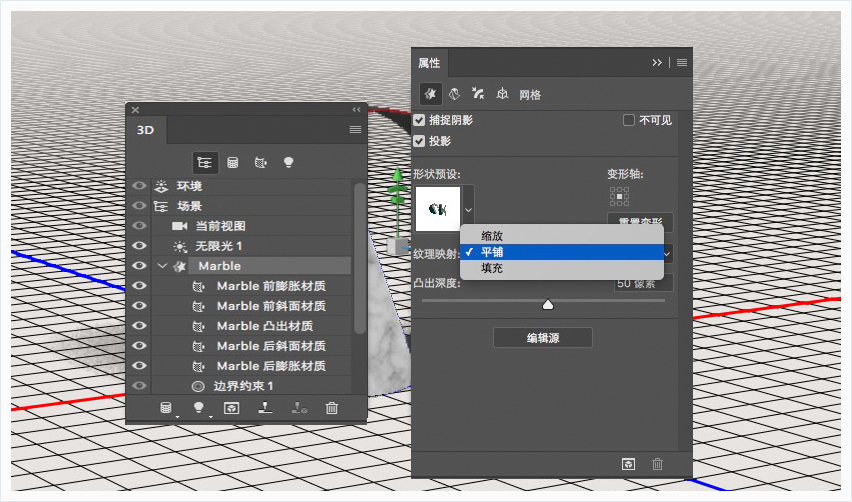Click the 3D panel vertical scrollbar
The width and height of the screenshot is (852, 502).
(x=359, y=258)
